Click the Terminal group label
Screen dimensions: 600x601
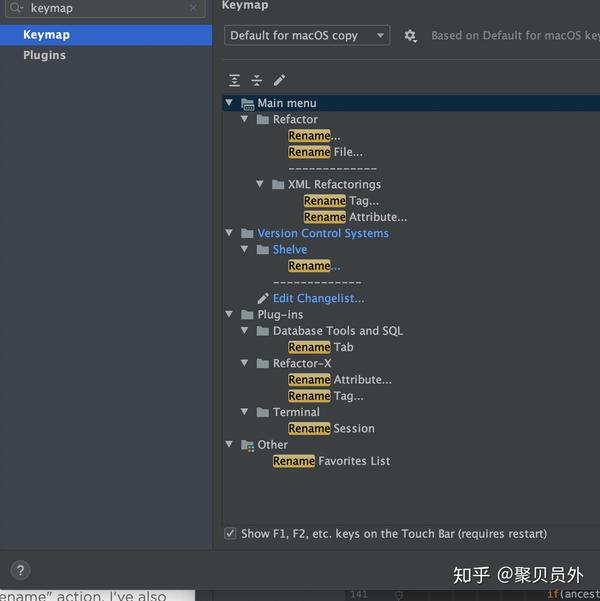pos(296,412)
